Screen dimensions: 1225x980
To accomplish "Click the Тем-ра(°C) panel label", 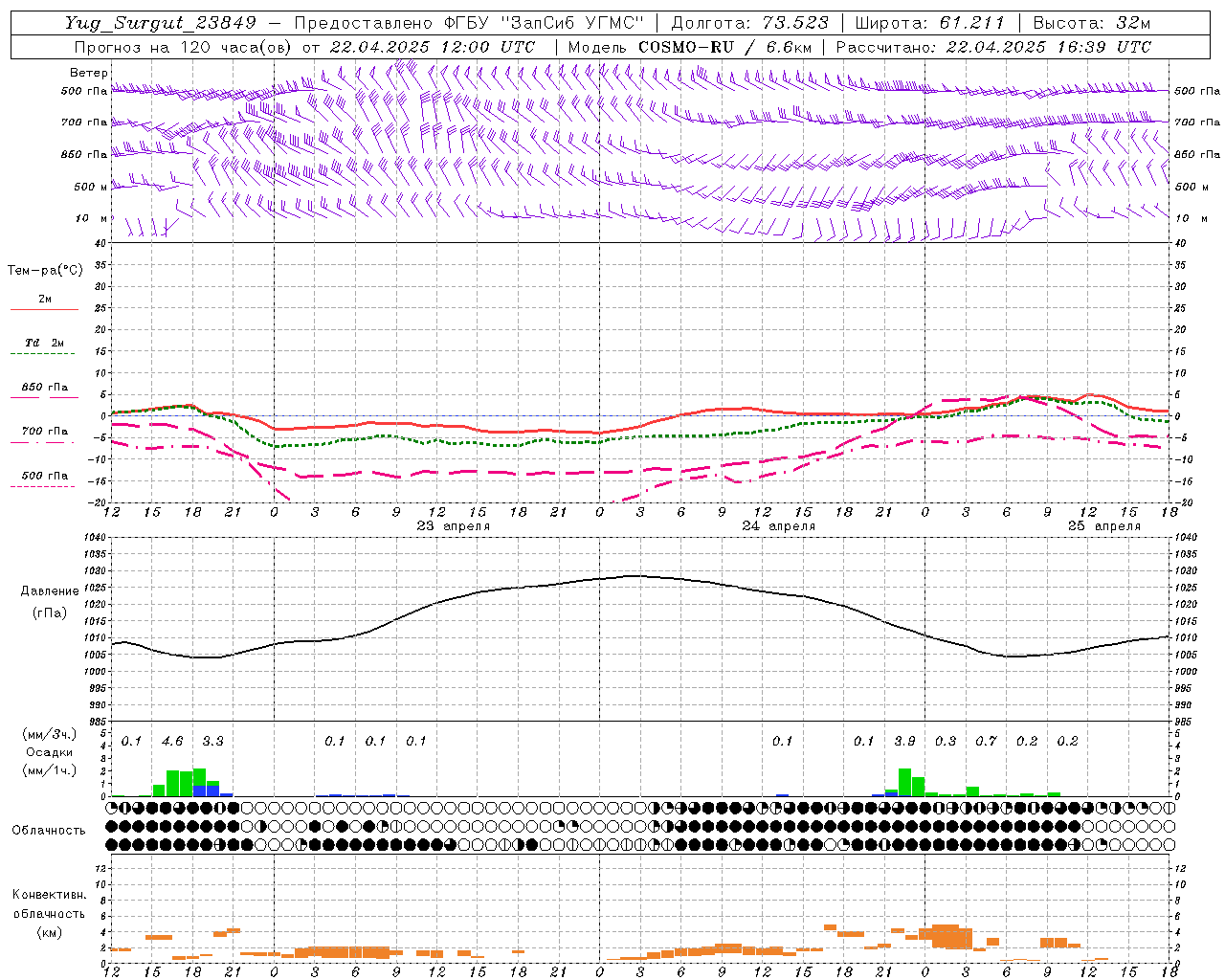I will pos(45,271).
